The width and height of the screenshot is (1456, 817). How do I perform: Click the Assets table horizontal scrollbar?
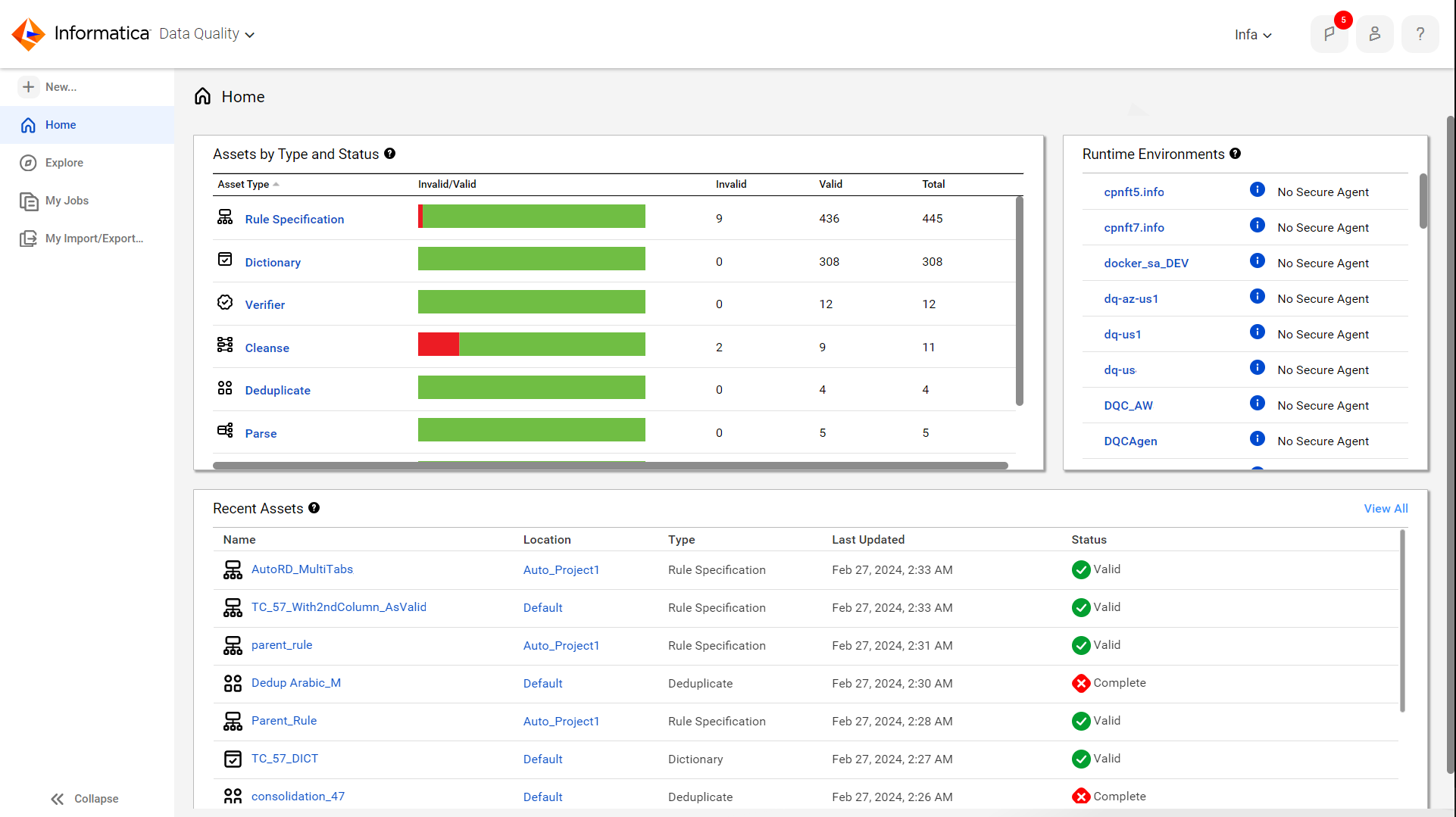point(610,466)
